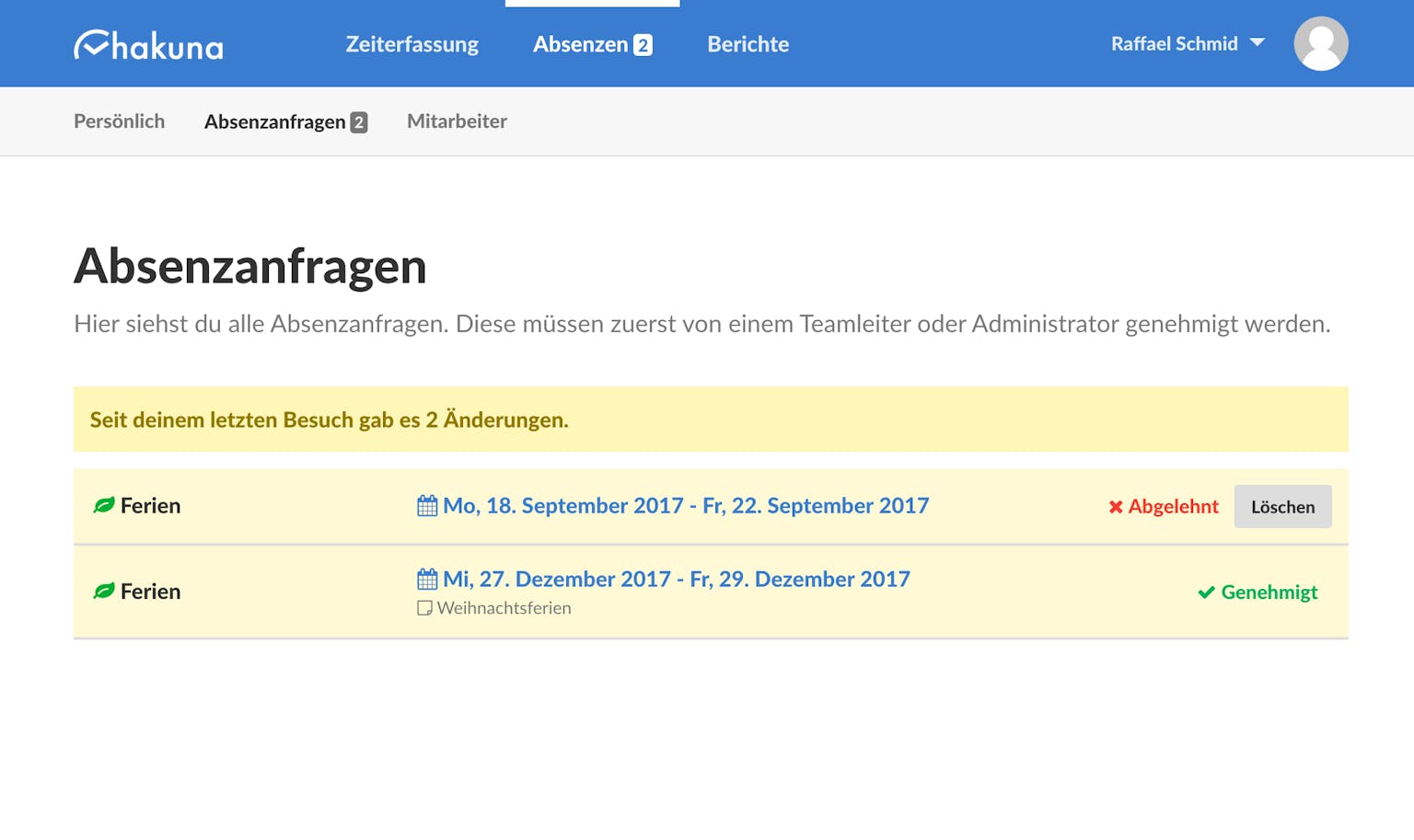Open the 27.–29. Dezember 2017 date link
This screenshot has width=1414, height=840.
pyautogui.click(x=677, y=579)
